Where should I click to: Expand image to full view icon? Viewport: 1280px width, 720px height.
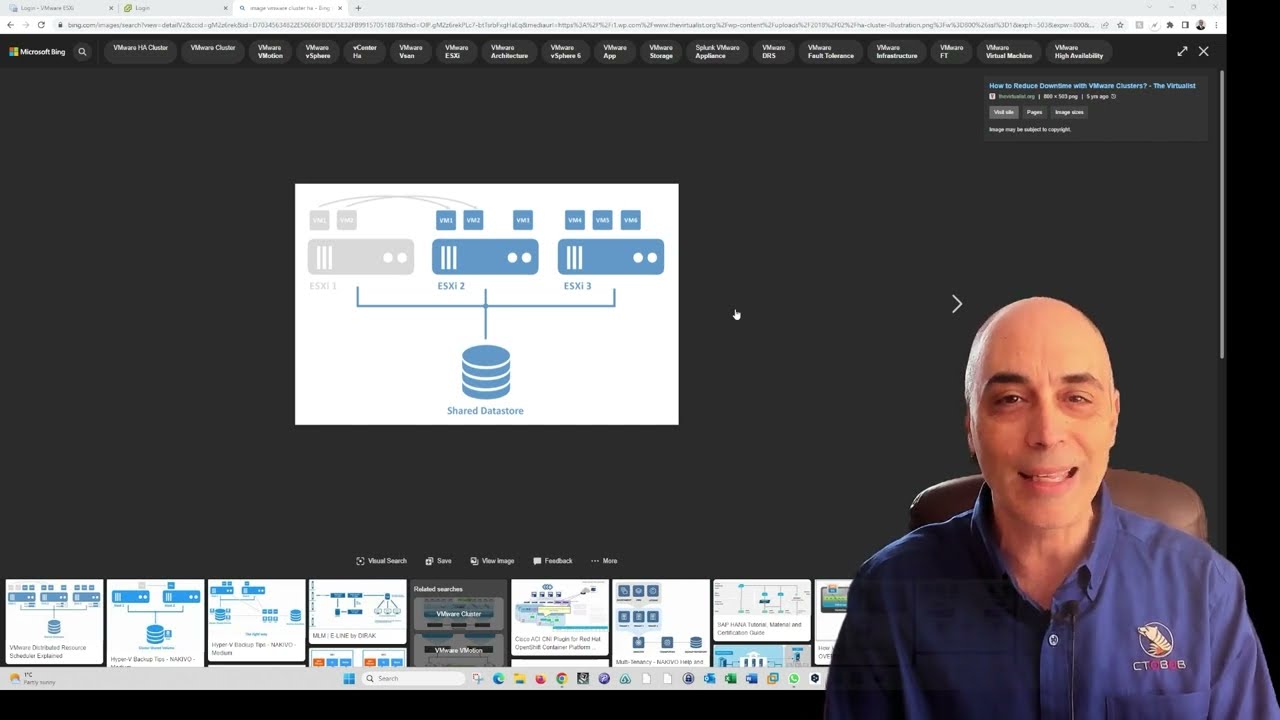(1182, 51)
